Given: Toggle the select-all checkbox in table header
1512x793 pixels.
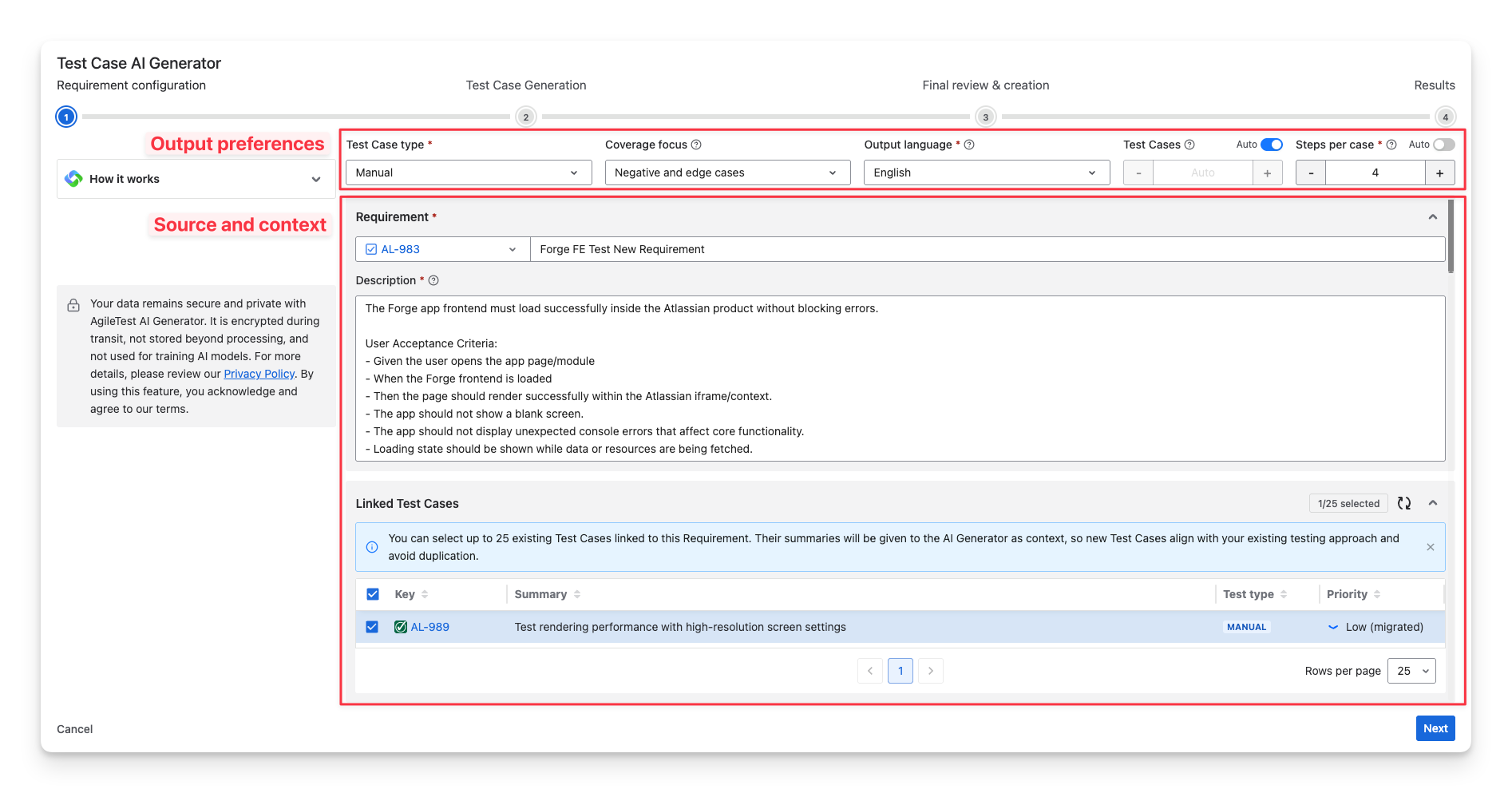Looking at the screenshot, I should [x=373, y=594].
